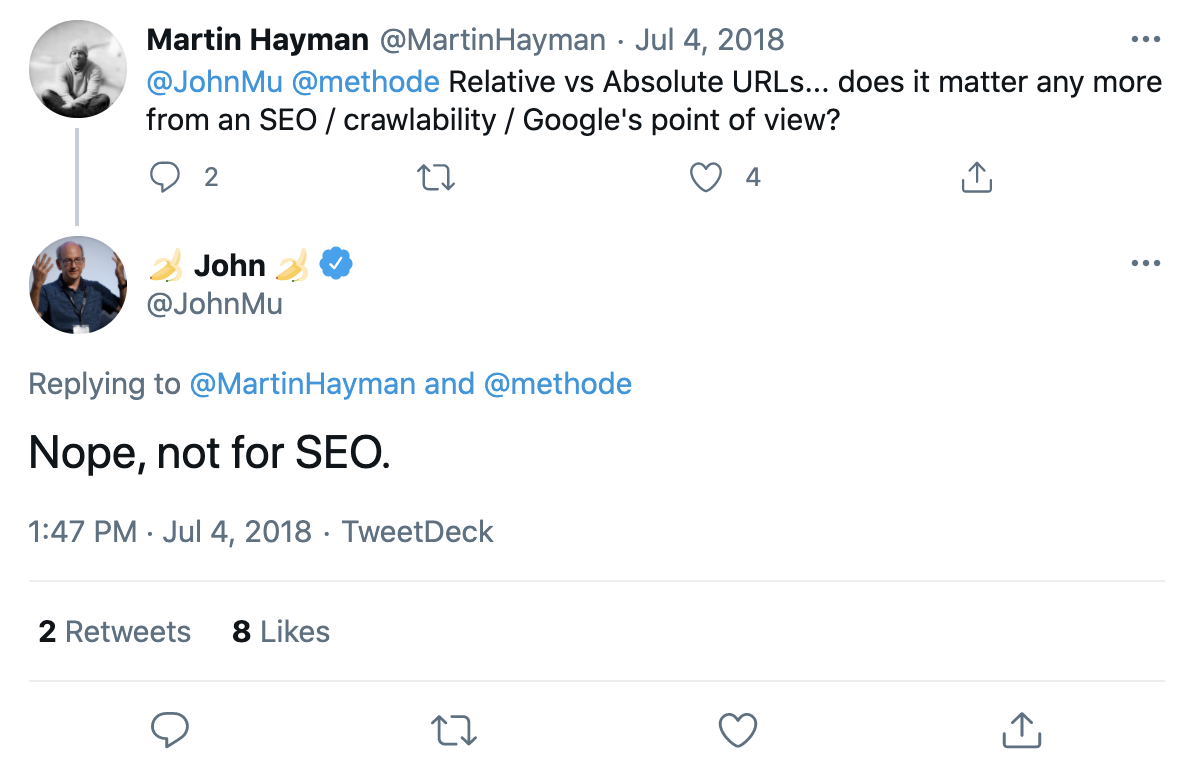Click the Jul 4, 2018 timestamp on Martin's tweet

tap(709, 40)
